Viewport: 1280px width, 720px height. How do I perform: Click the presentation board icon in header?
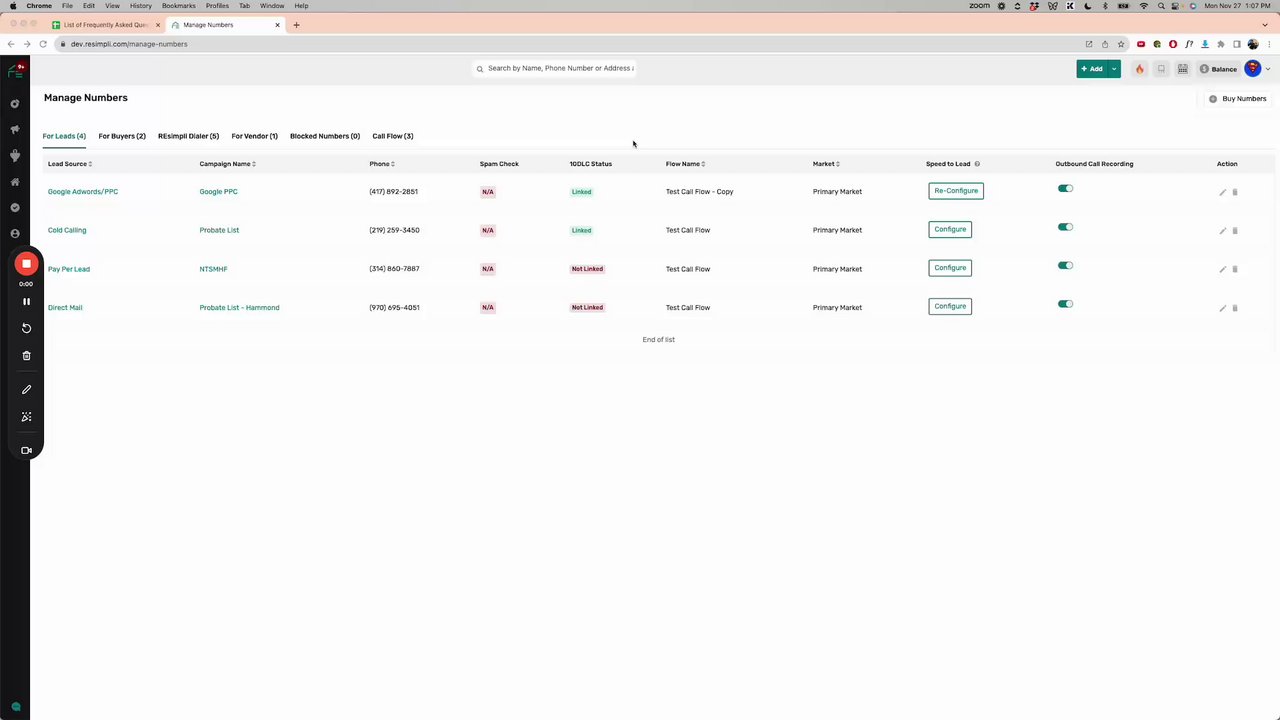[1161, 69]
